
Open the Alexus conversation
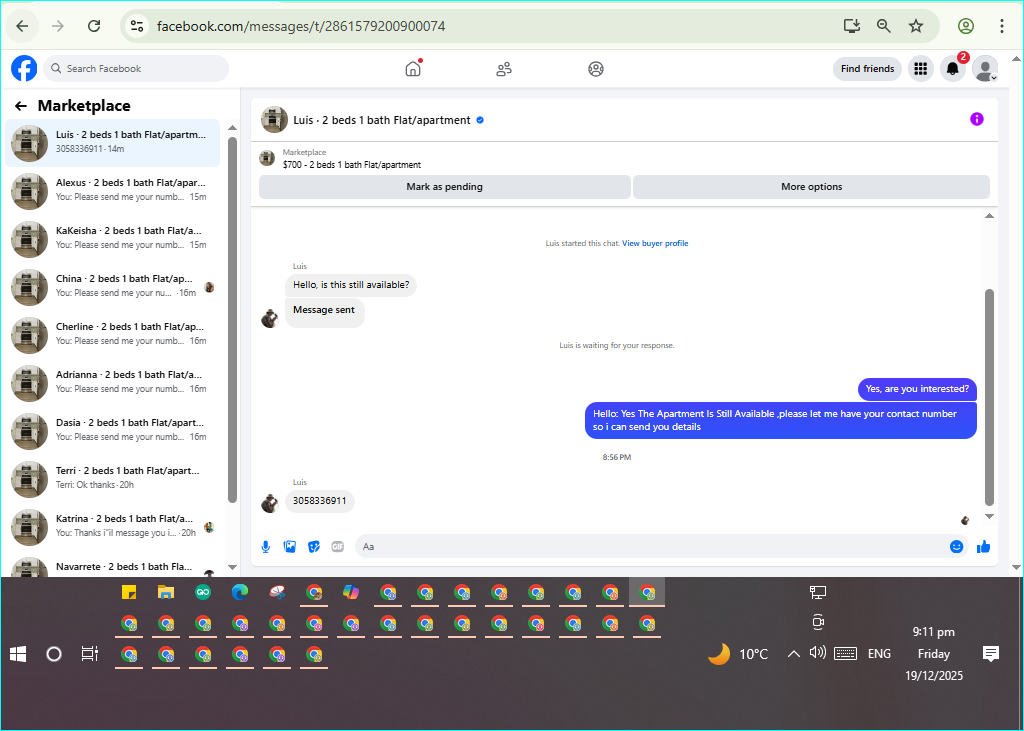tap(112, 191)
